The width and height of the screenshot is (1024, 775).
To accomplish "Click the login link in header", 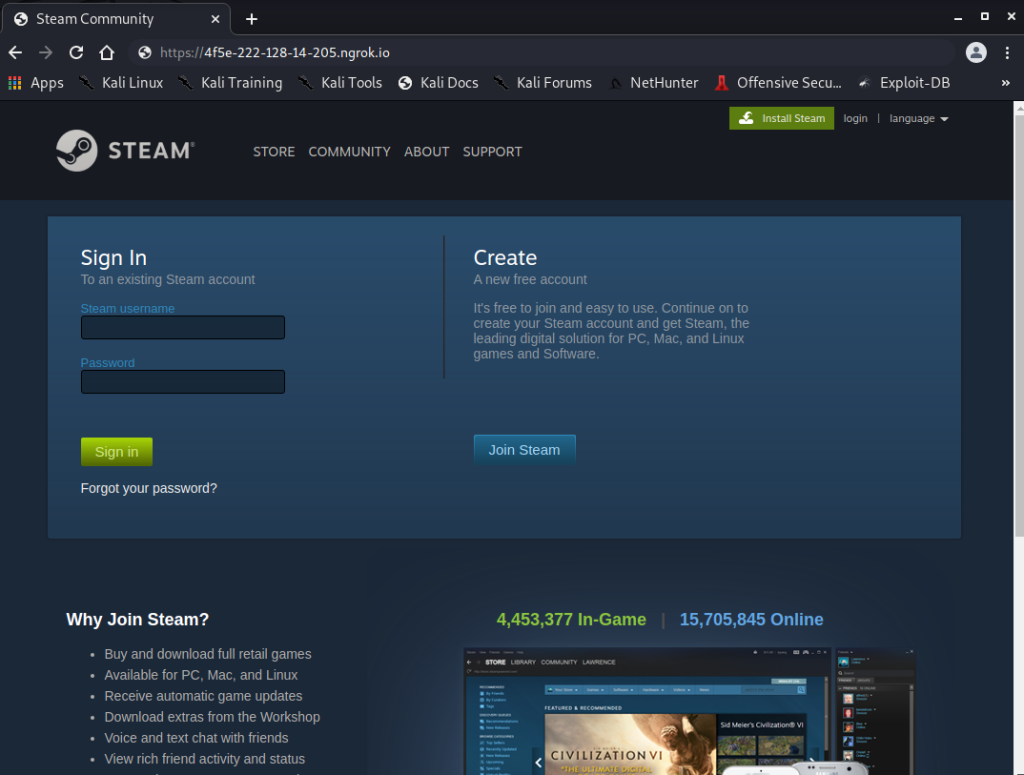I will tap(855, 118).
